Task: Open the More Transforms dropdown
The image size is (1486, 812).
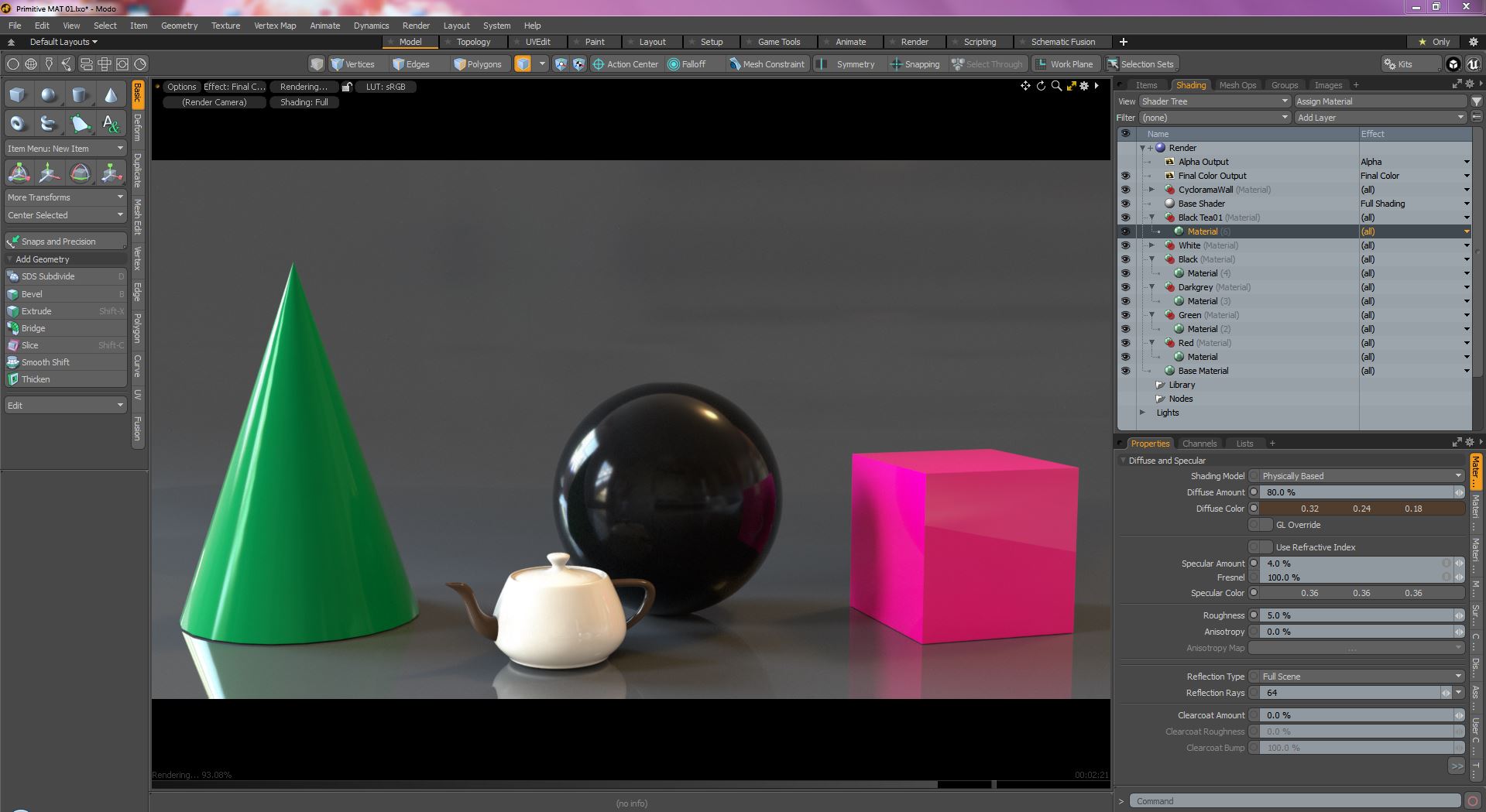Action: (66, 197)
